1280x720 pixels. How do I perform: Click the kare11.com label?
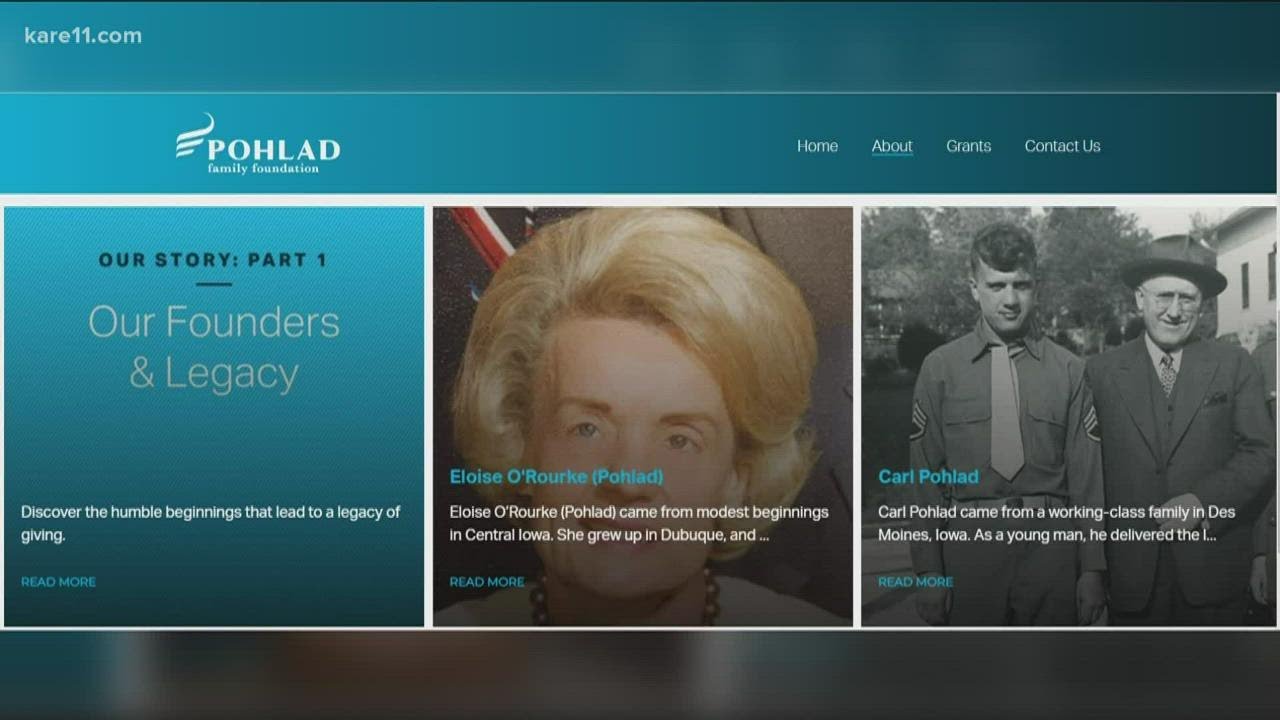pos(83,36)
